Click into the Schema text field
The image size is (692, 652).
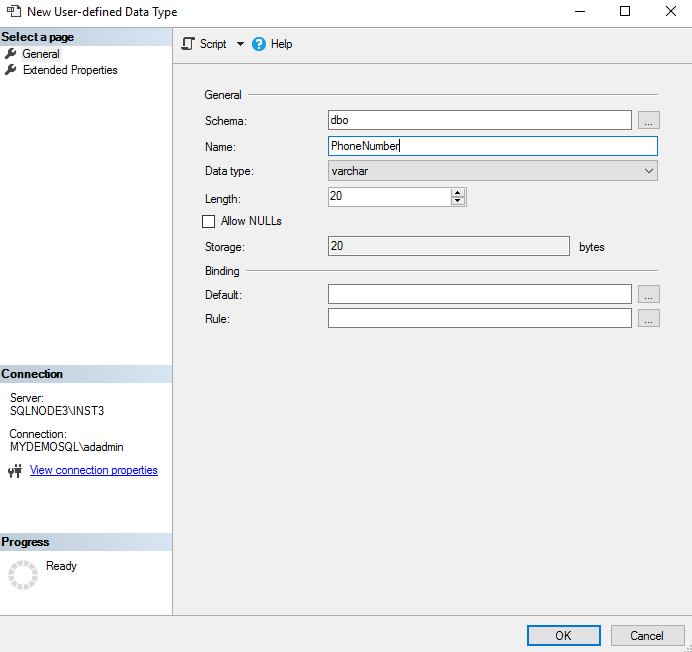pyautogui.click(x=479, y=120)
